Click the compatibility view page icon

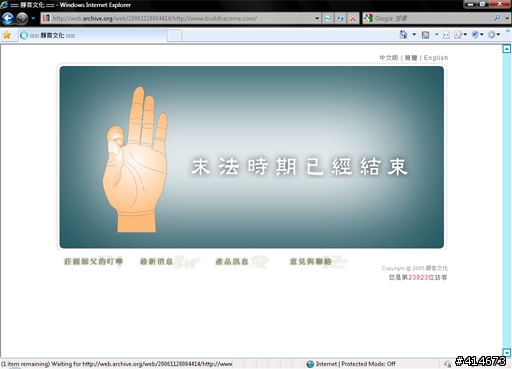[x=328, y=18]
